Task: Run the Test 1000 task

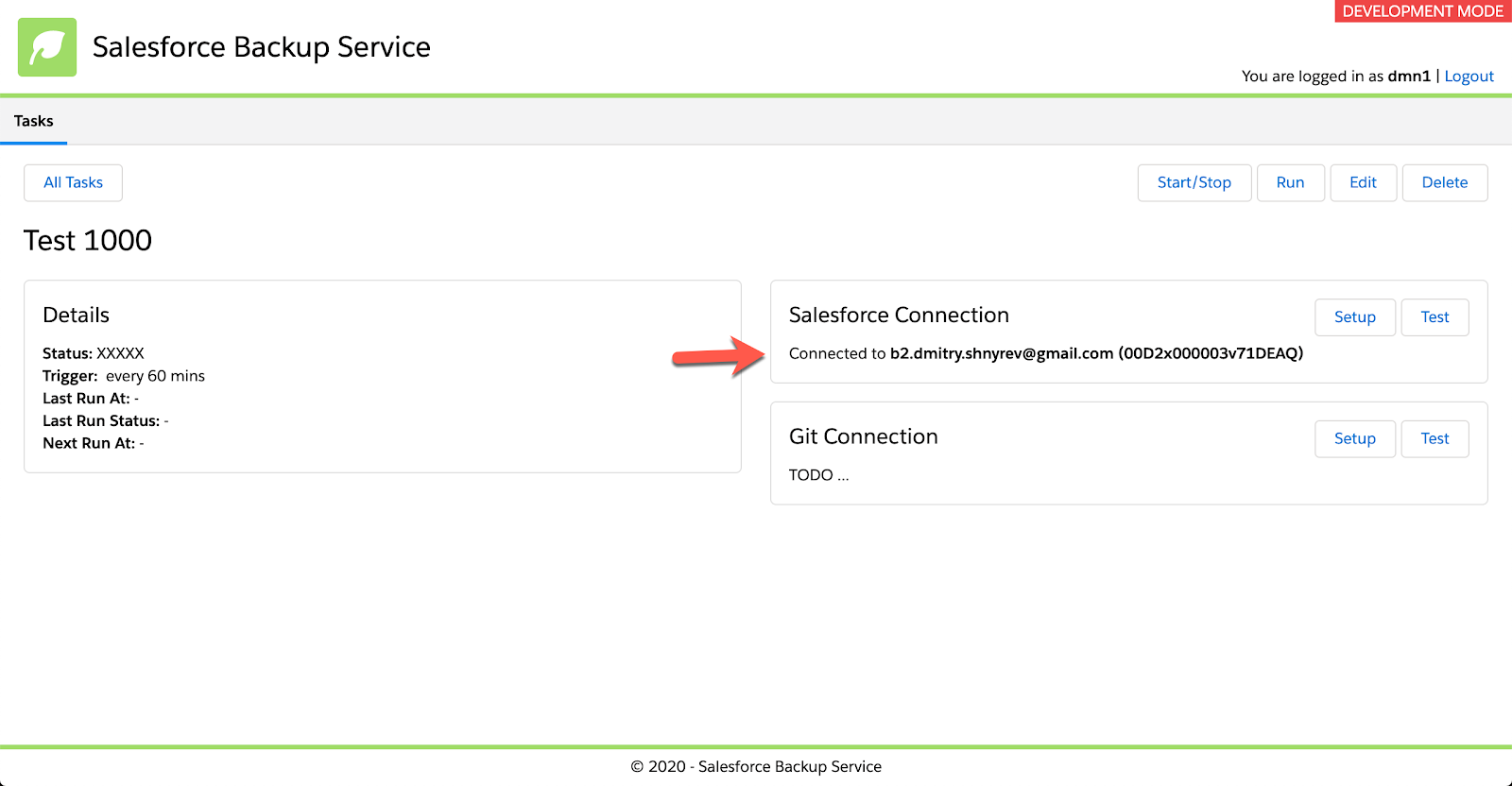Action: coord(1290,182)
